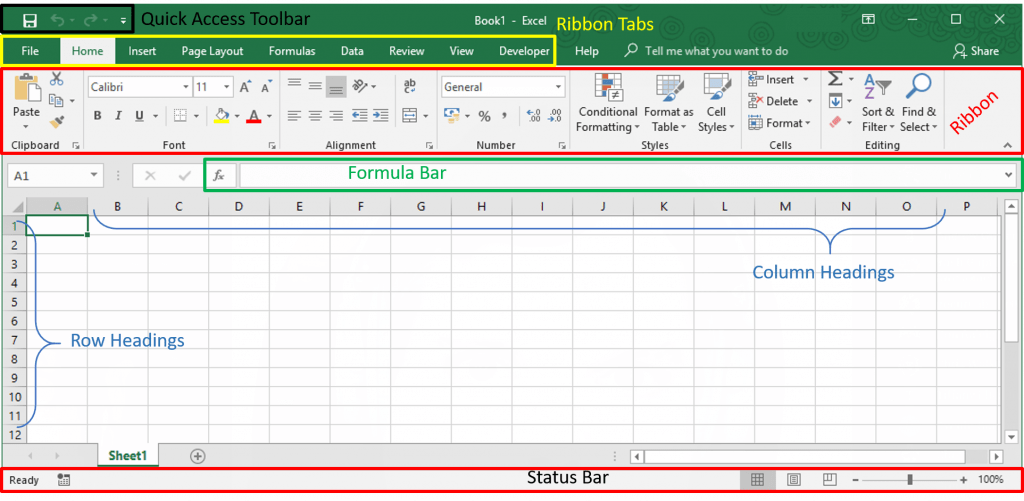Viewport: 1024px width, 501px height.
Task: Click the Enter checkmark in the formula bar
Action: [x=185, y=175]
